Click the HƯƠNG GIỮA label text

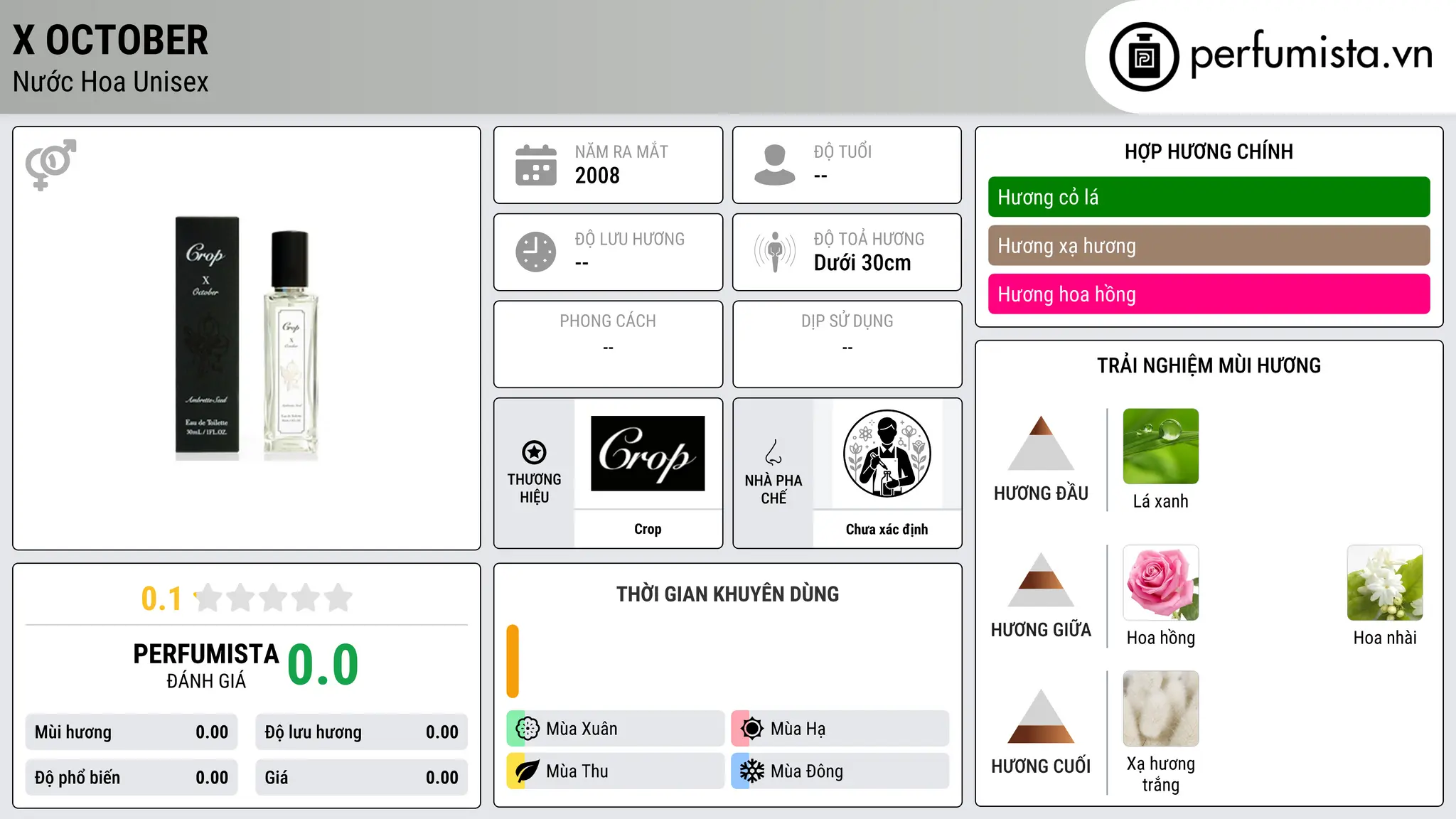click(x=1041, y=630)
